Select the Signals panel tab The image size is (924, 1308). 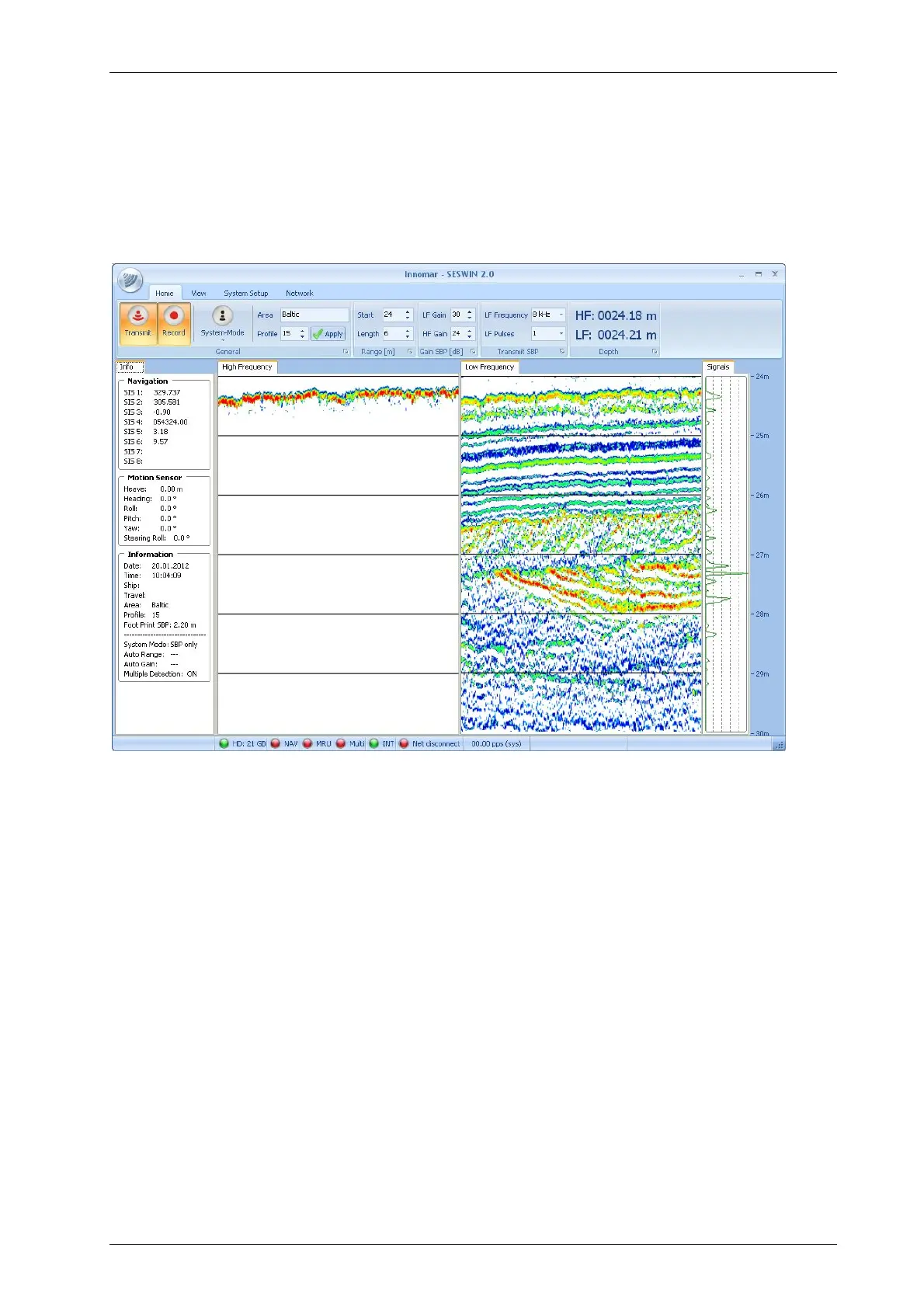click(718, 367)
